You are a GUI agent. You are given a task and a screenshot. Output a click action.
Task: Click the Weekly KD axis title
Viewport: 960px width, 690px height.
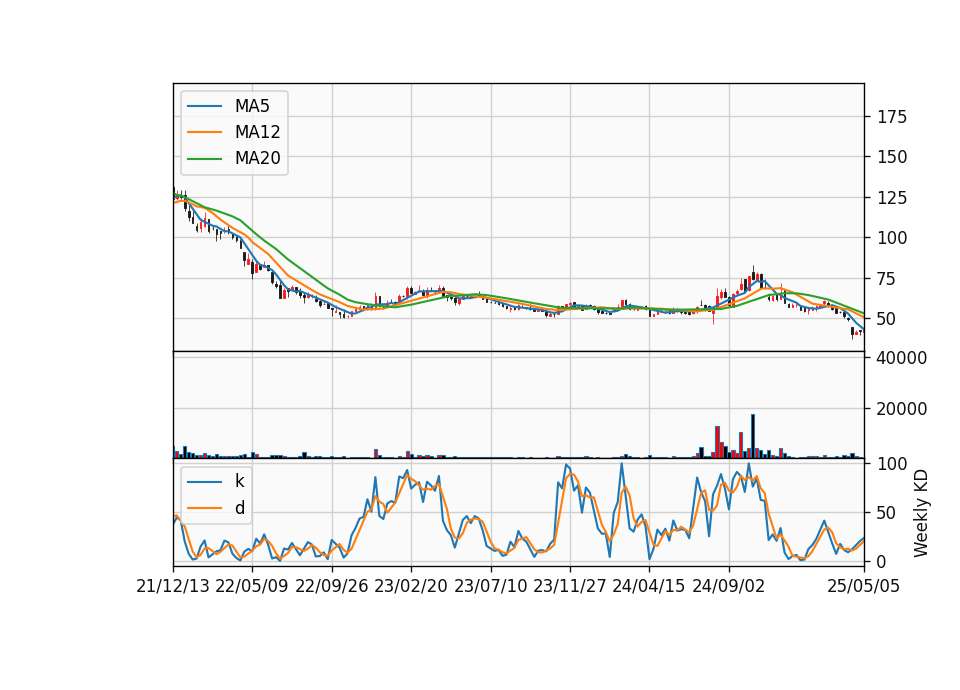point(921,514)
